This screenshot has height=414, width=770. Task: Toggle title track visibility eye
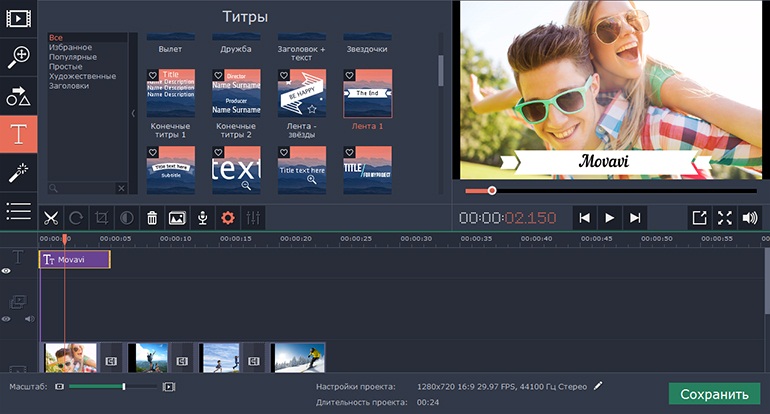(x=6, y=271)
